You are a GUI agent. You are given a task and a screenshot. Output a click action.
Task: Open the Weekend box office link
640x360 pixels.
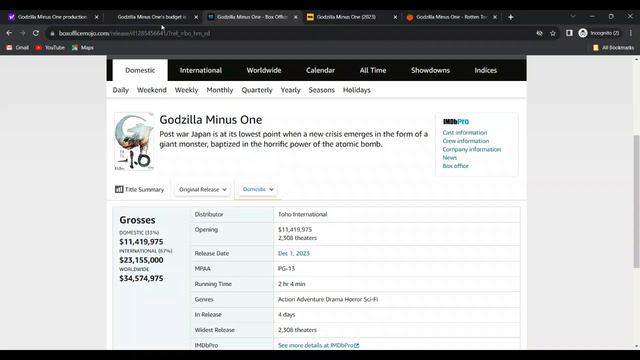151,90
